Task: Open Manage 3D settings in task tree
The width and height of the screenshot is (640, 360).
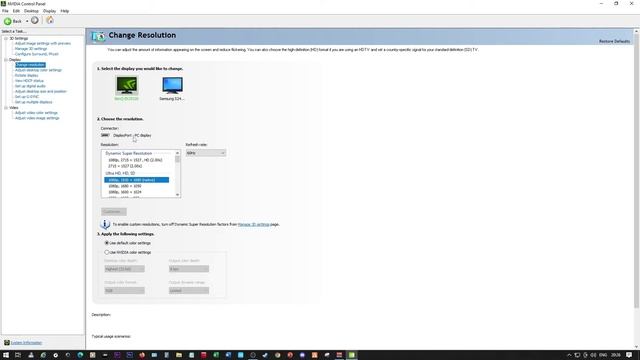Action: [x=31, y=49]
